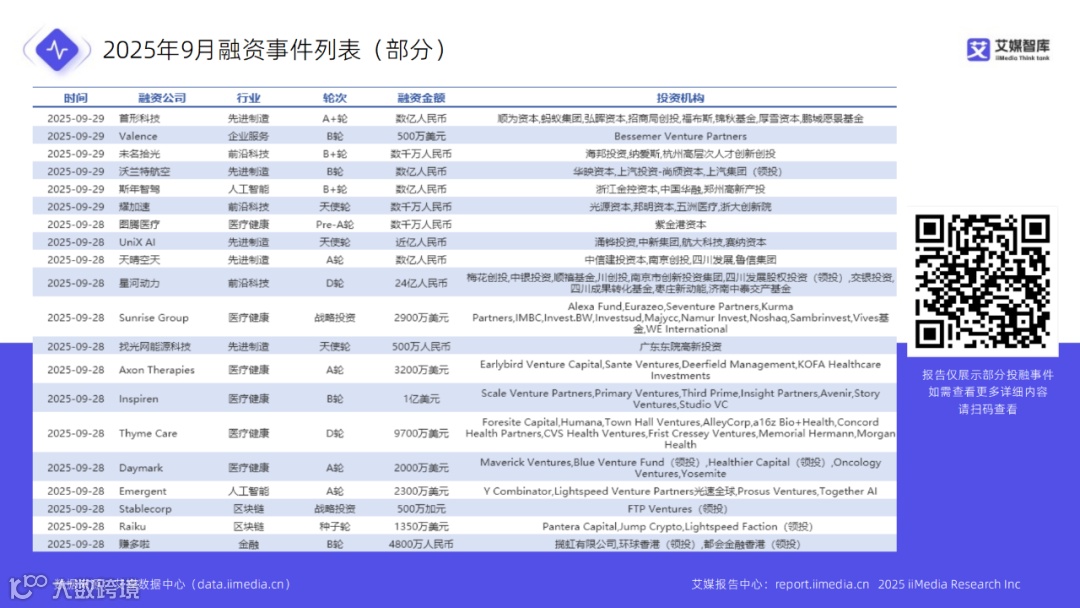Select the company cell '赚多啦'
This screenshot has width=1080, height=608.
click(x=134, y=544)
